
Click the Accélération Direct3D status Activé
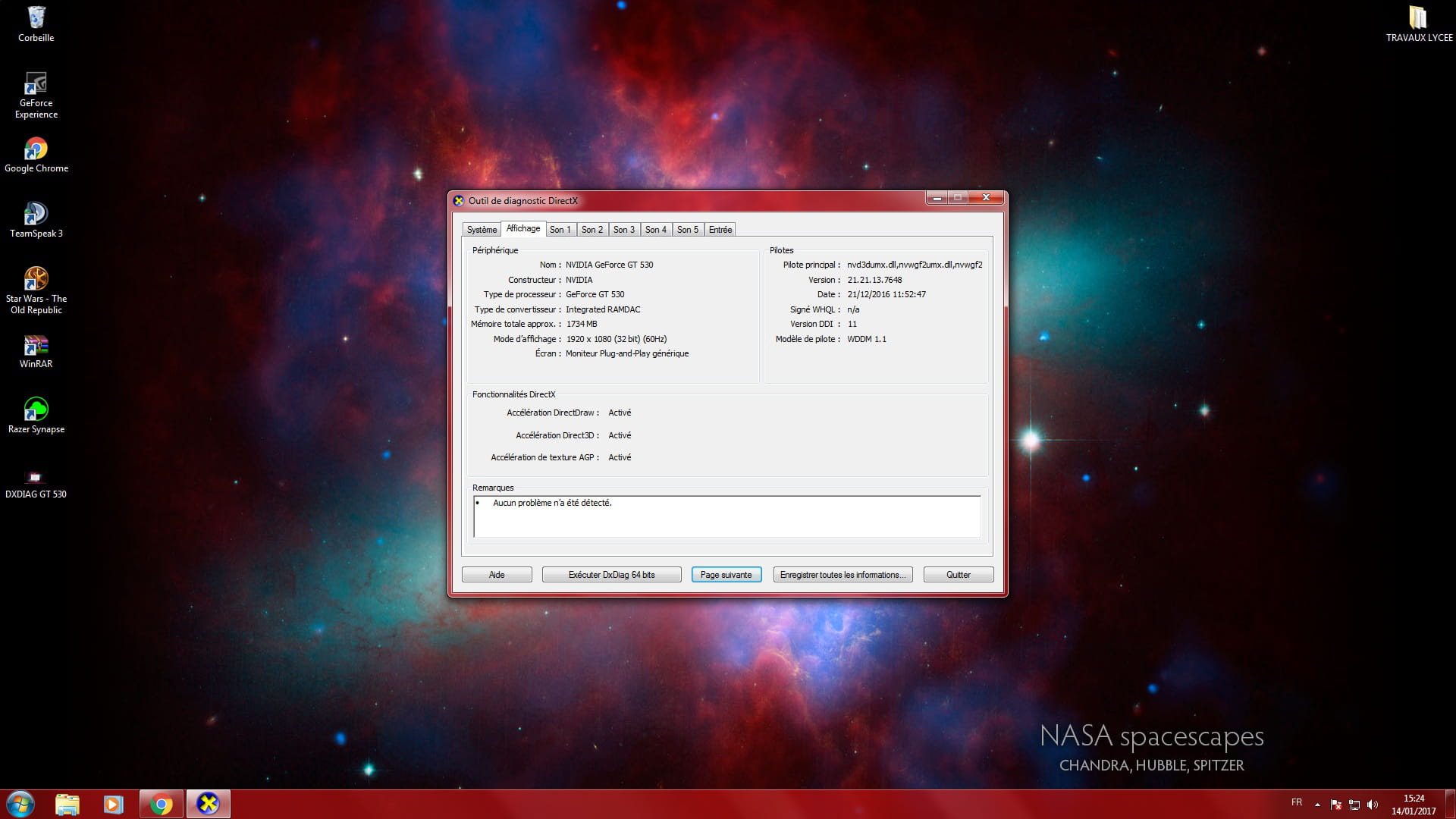click(620, 435)
